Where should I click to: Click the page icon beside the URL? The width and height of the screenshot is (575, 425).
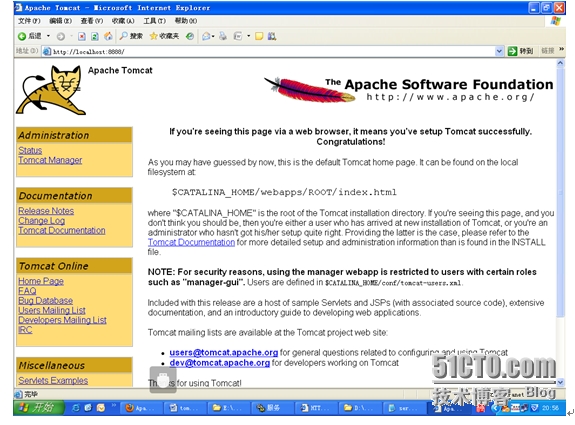[47, 51]
